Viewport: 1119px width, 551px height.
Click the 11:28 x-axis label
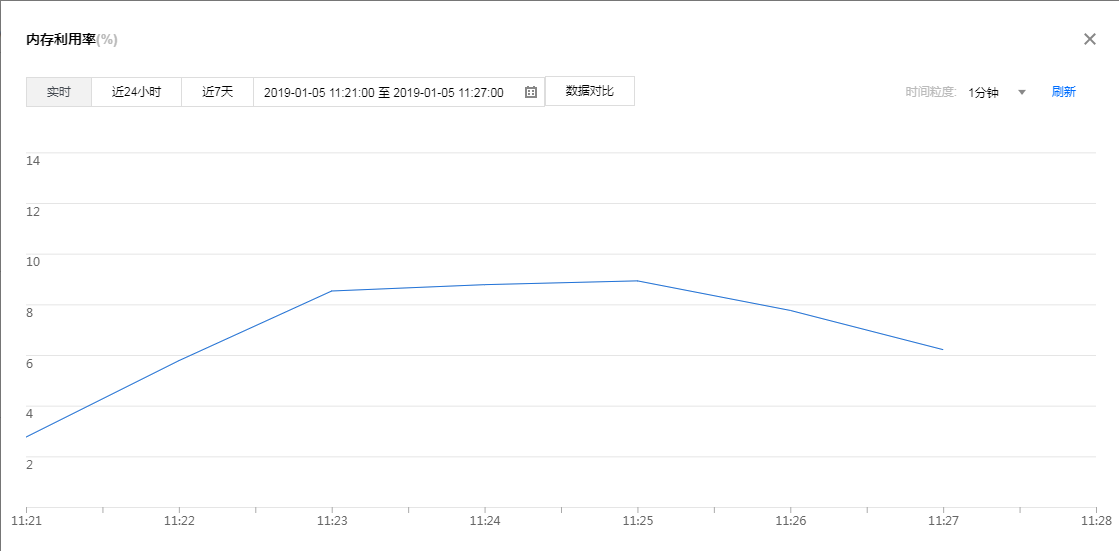[1096, 521]
